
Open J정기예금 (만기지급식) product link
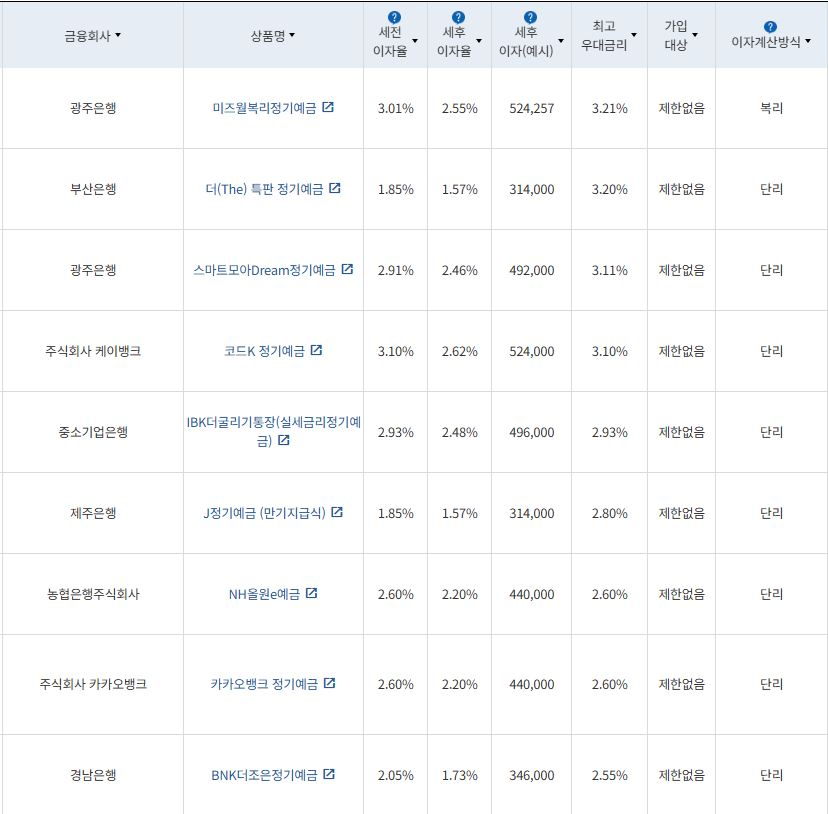[264, 513]
